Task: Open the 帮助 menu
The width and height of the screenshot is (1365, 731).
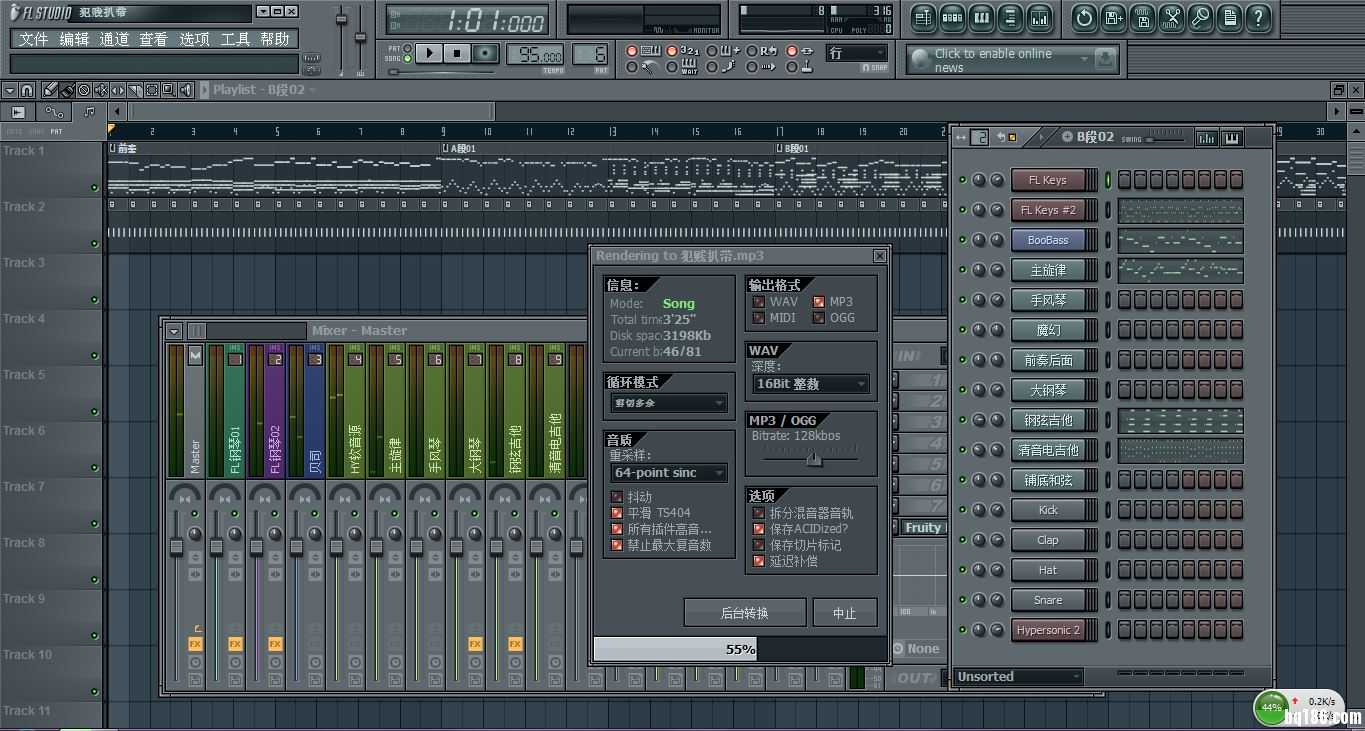Action: (x=275, y=39)
